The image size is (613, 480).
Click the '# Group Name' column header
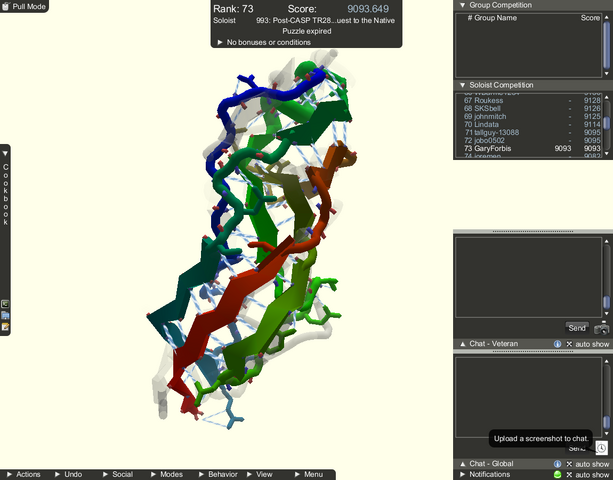492,18
